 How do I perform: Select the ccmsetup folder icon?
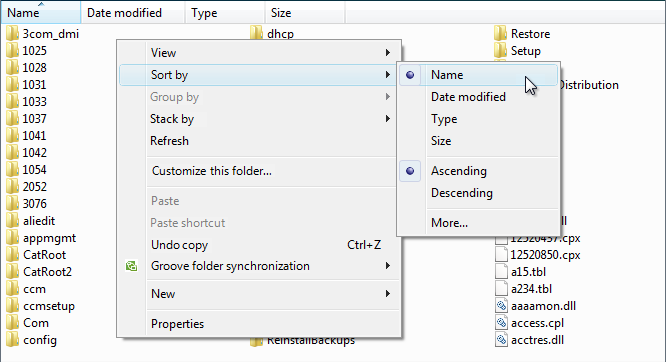12,306
